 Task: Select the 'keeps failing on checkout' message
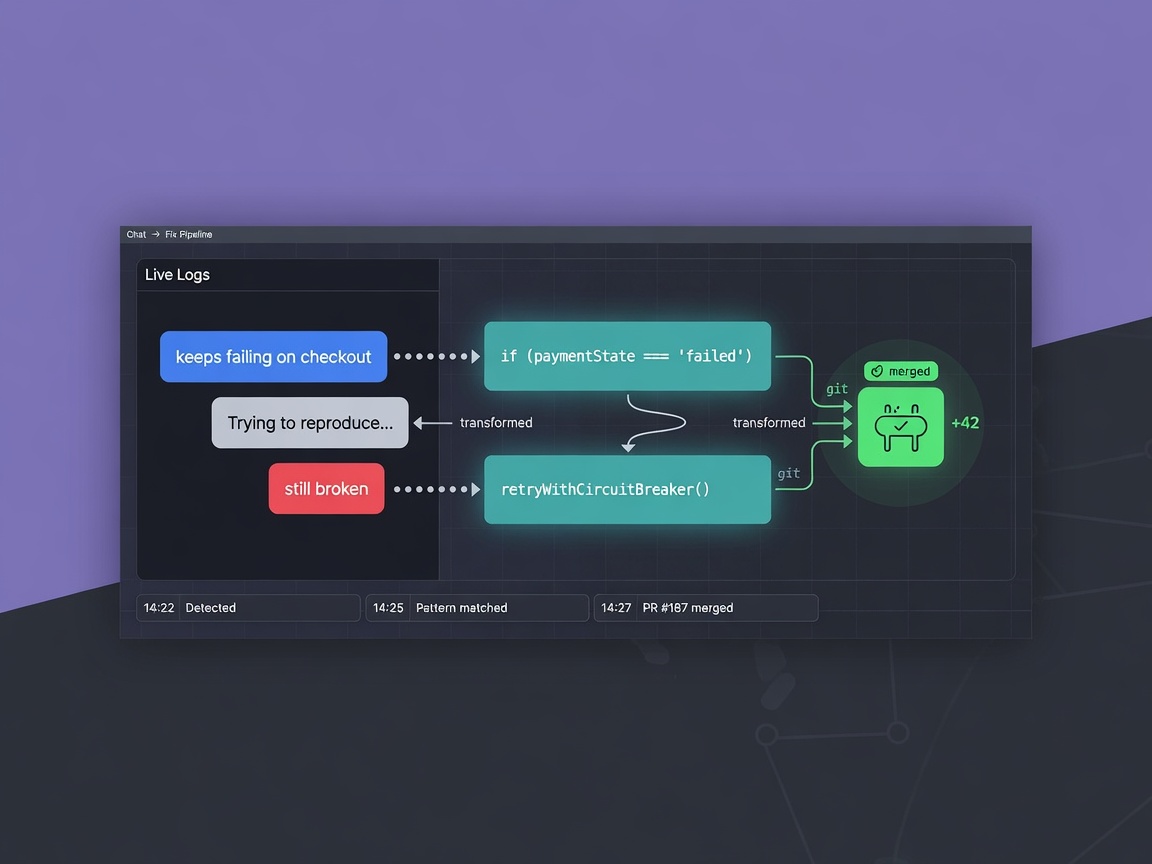273,356
